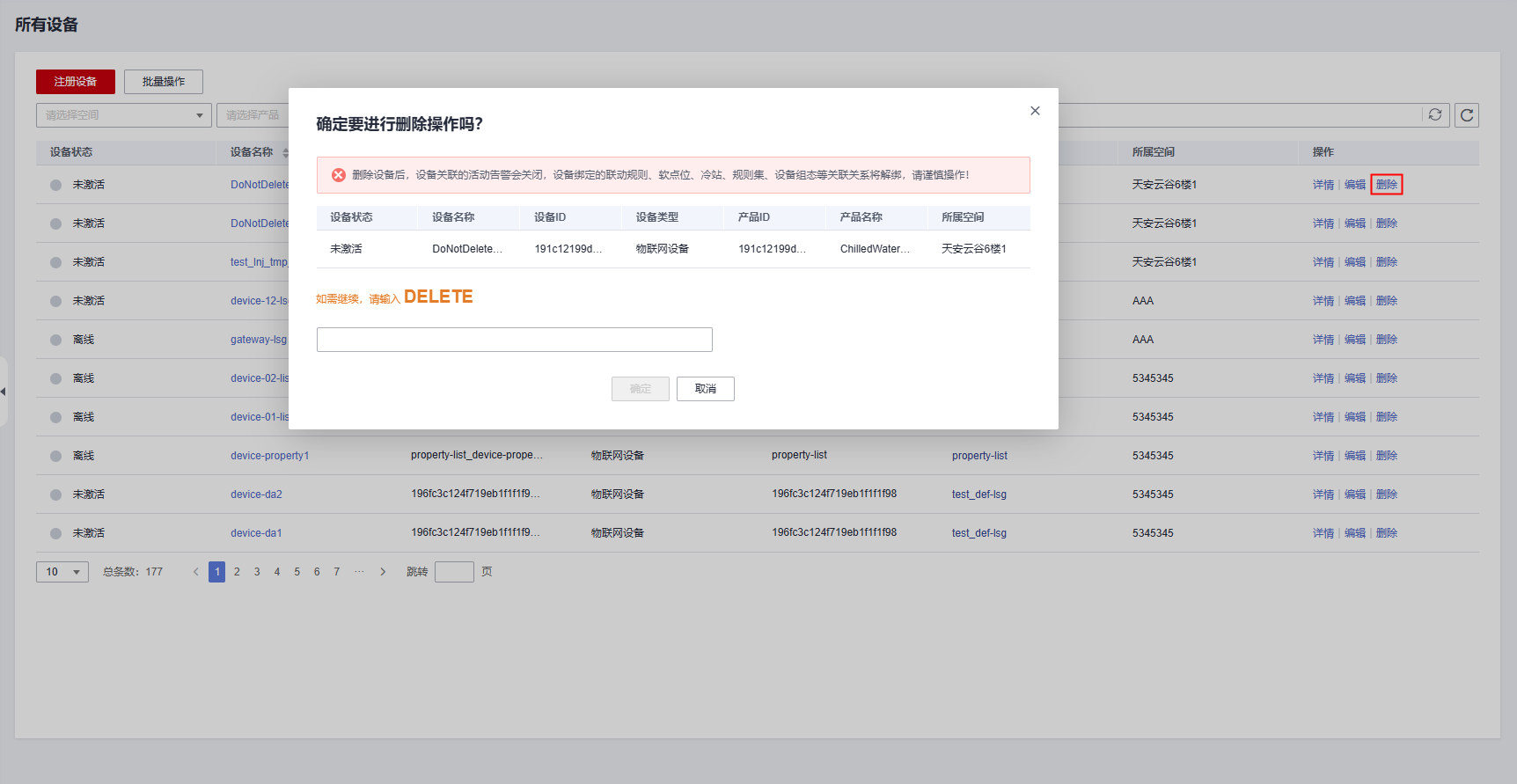Click the pagination ellipsis to skip pages

[359, 572]
